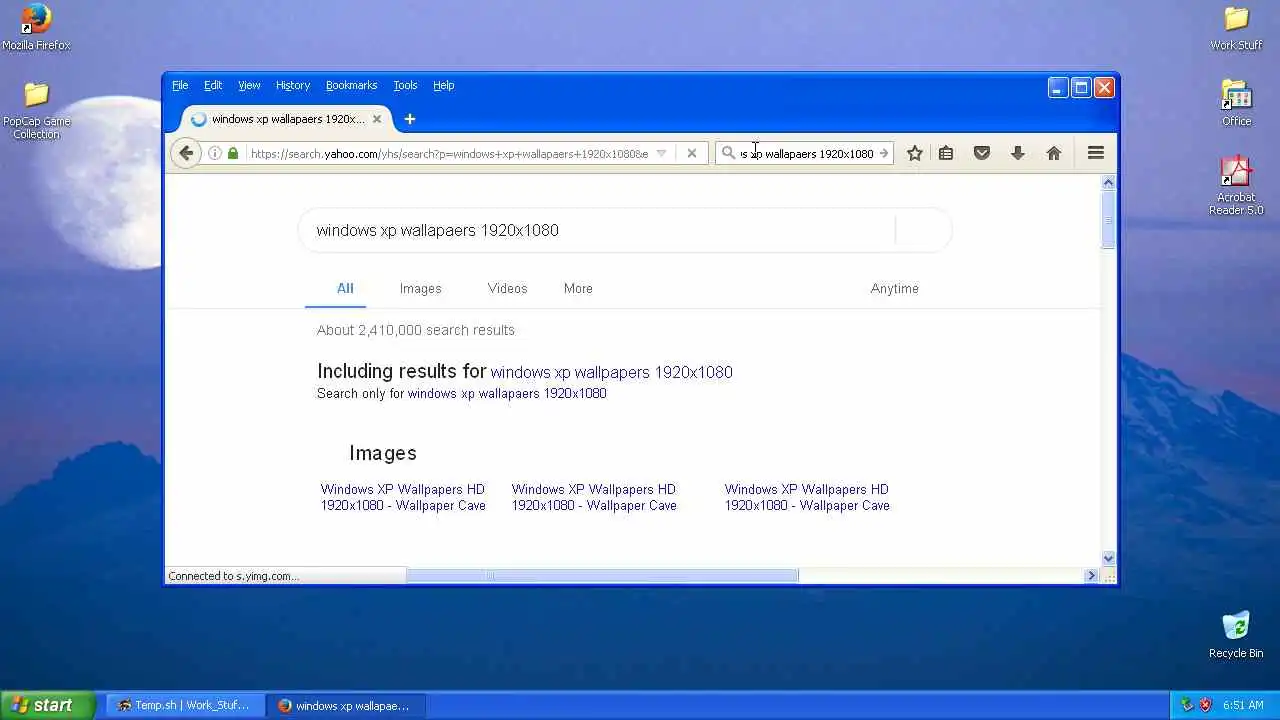This screenshot has width=1280, height=720.
Task: Select the PopCap Game Collection folder
Action: tap(36, 110)
